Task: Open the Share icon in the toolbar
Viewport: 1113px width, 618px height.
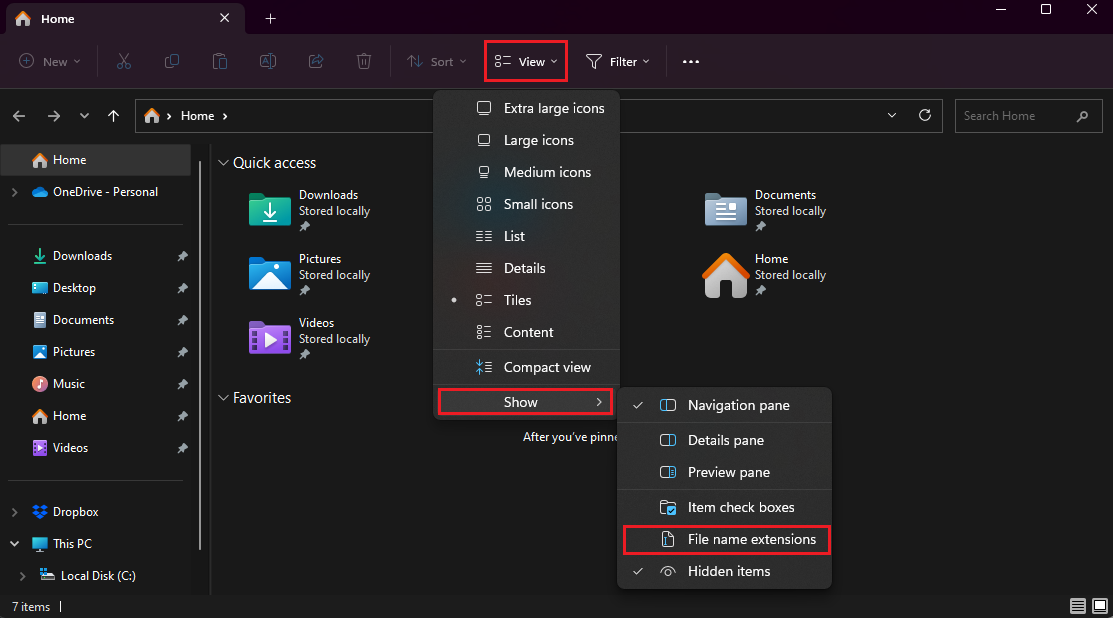Action: [x=316, y=61]
